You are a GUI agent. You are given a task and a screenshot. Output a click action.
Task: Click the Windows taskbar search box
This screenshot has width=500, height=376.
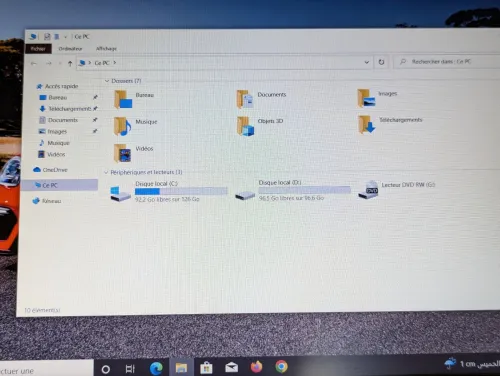[46, 368]
